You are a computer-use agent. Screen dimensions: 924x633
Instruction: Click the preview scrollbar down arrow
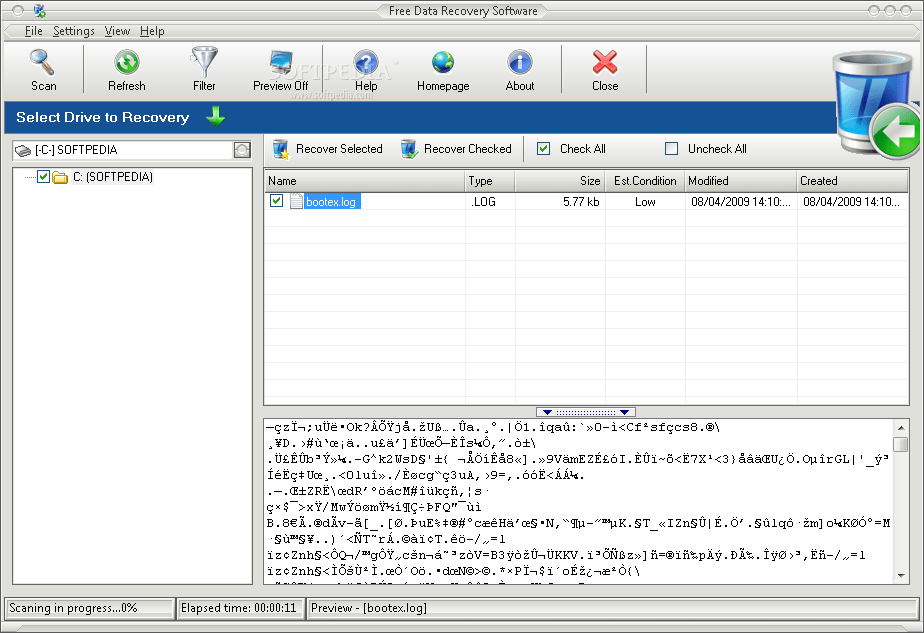900,575
